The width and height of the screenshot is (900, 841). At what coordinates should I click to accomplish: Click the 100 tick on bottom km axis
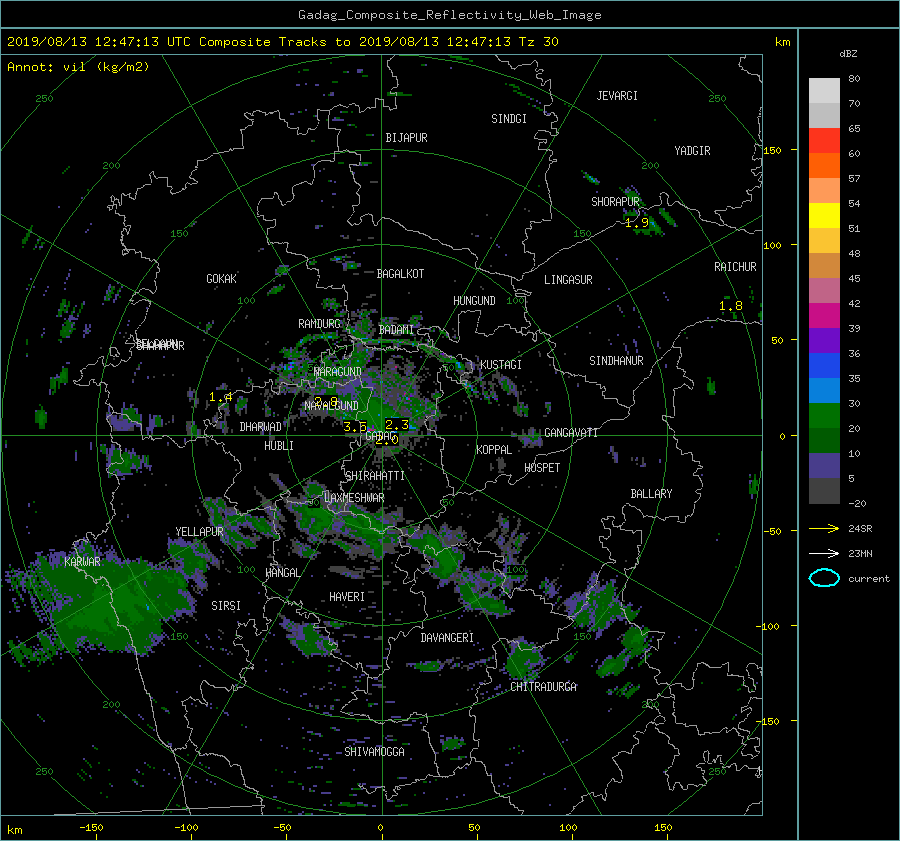coord(568,828)
